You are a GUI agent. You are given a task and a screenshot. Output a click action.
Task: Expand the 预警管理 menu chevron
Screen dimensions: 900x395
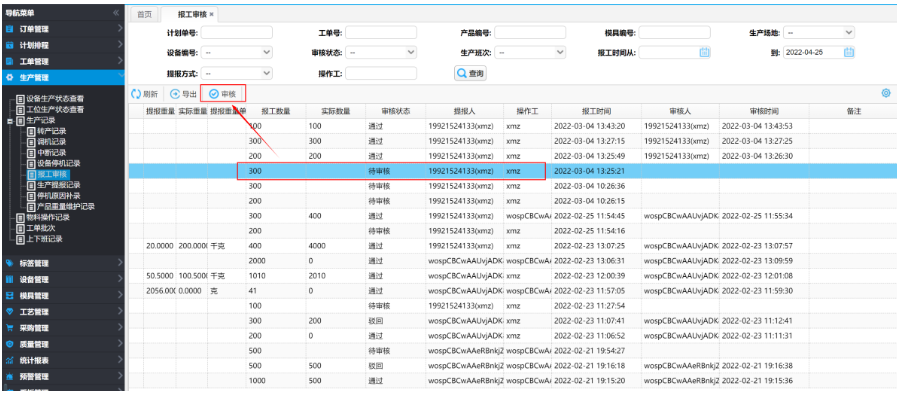coord(119,376)
